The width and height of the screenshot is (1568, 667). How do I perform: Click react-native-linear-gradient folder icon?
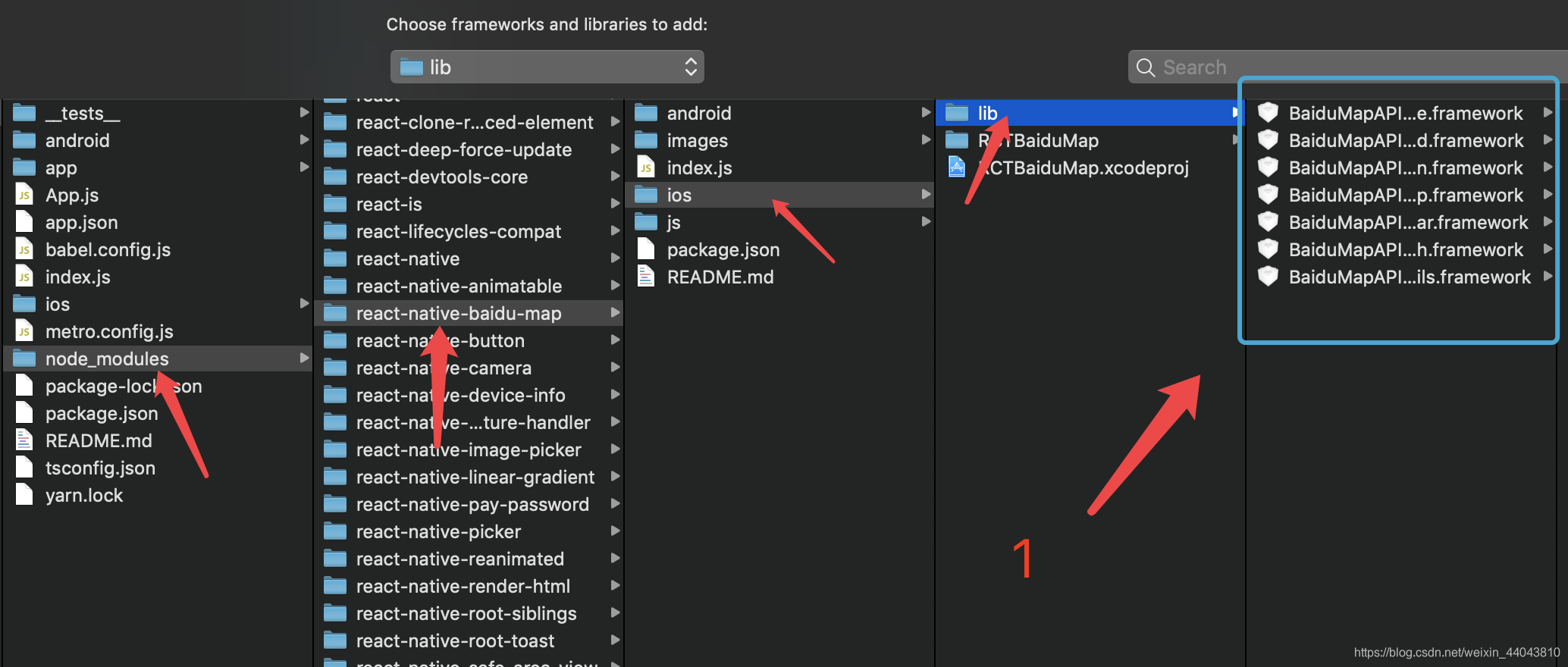pos(335,477)
